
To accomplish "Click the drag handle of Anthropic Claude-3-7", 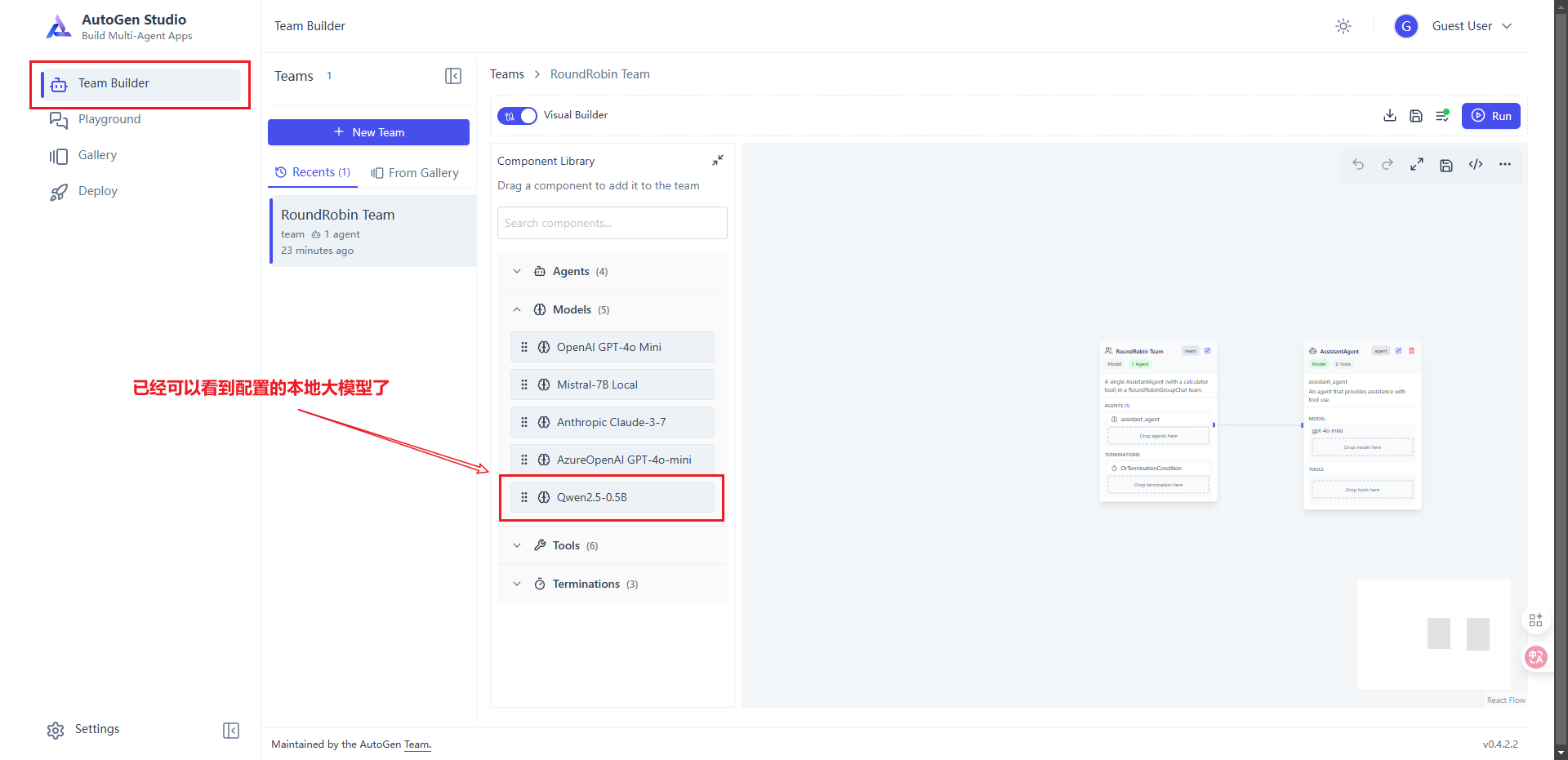I will click(x=524, y=422).
